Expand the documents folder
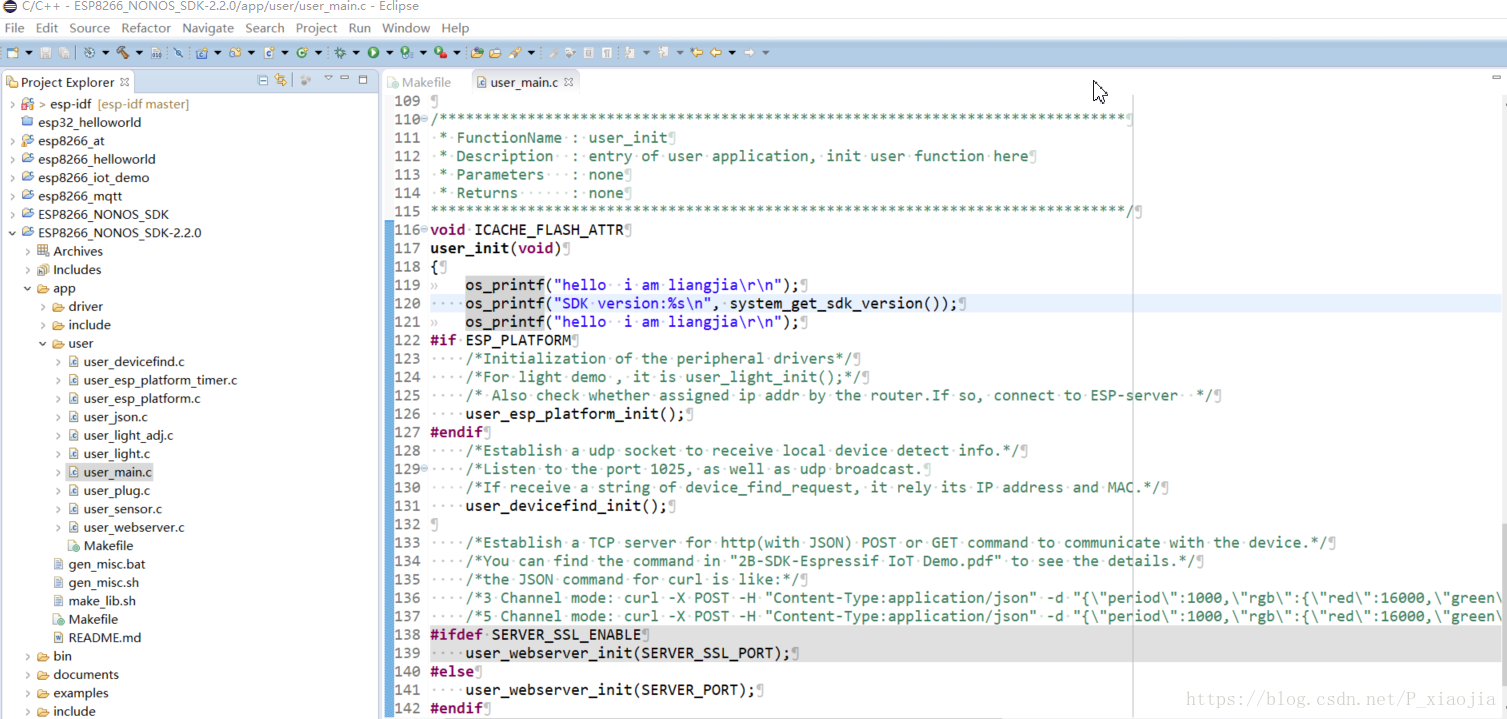 coord(27,674)
